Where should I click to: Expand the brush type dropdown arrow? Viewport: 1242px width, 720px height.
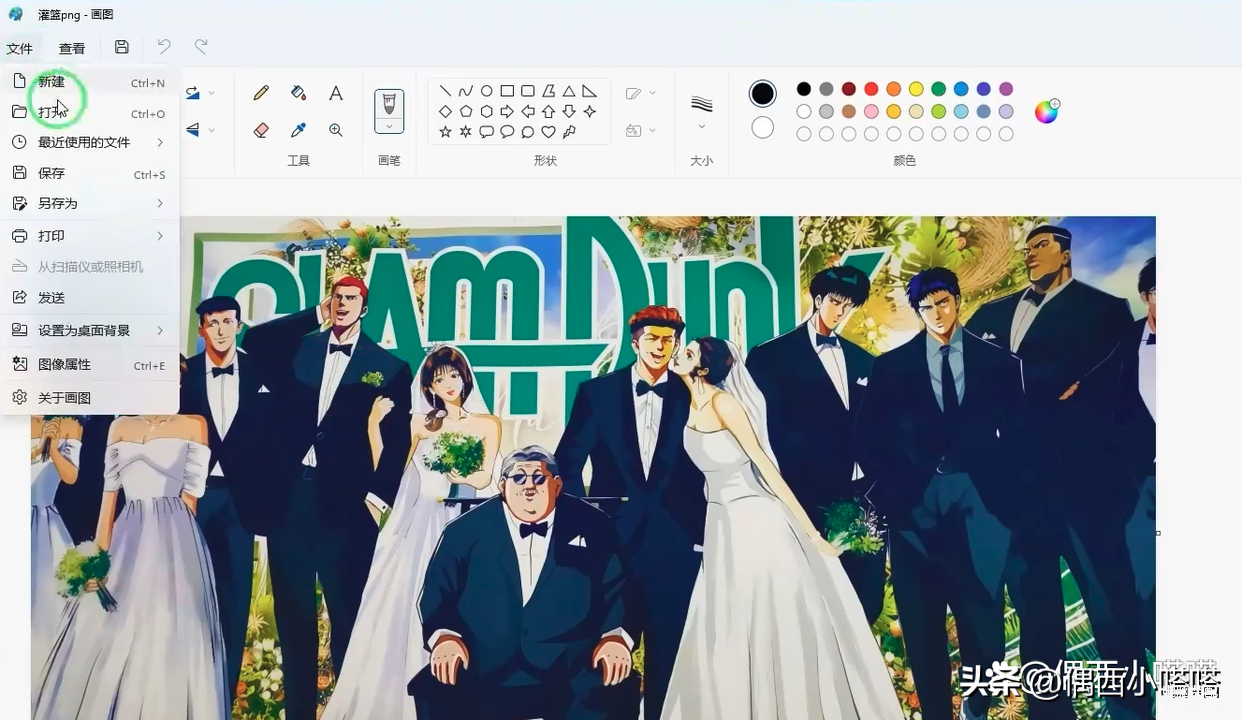pos(389,126)
